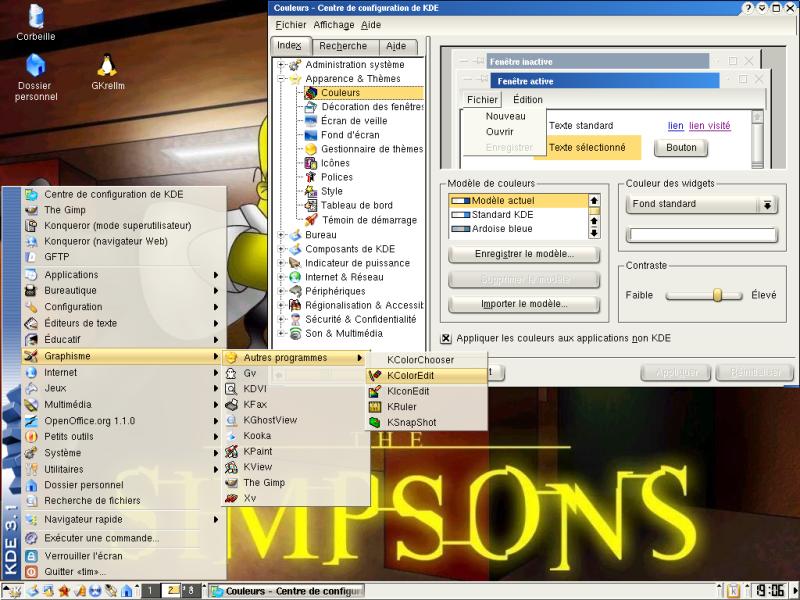Screen dimensions: 800x600
Task: Open the Affichage menu
Action: pos(334,25)
